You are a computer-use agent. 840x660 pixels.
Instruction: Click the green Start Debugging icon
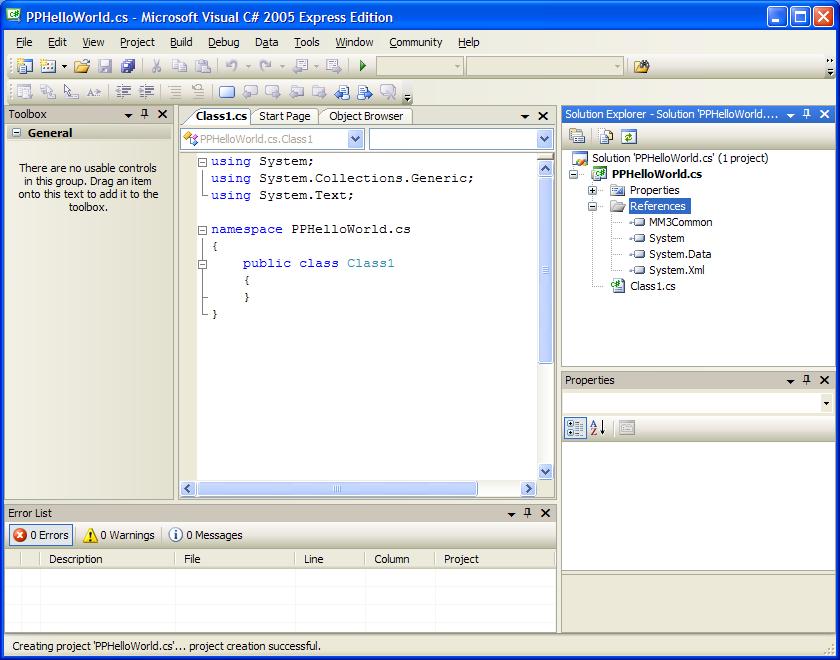tap(363, 66)
